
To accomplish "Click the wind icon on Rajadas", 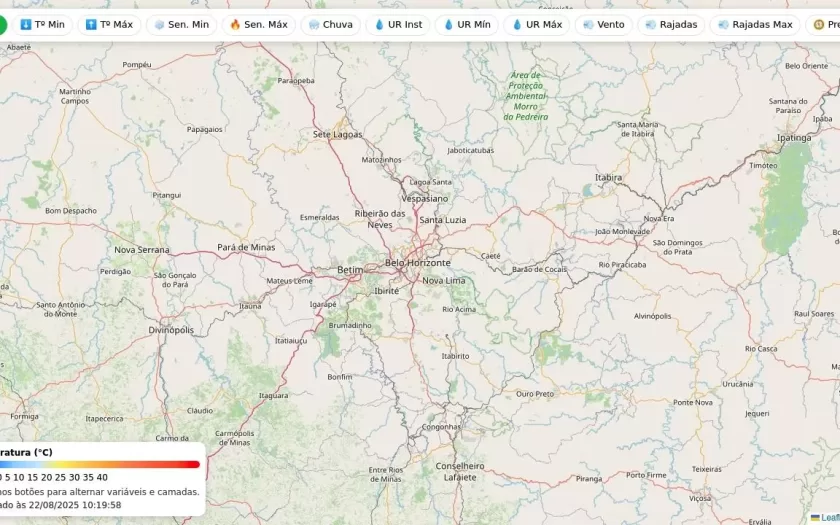I will [652, 25].
